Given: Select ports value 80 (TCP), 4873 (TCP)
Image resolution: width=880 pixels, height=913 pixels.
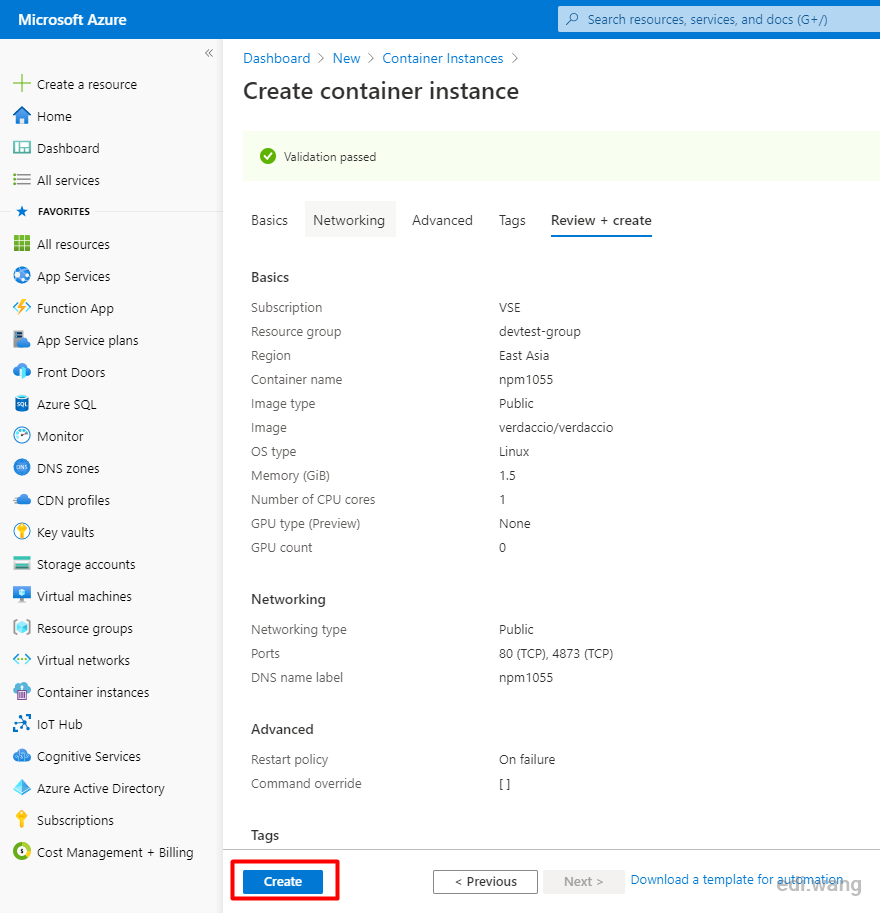Looking at the screenshot, I should (x=556, y=653).
